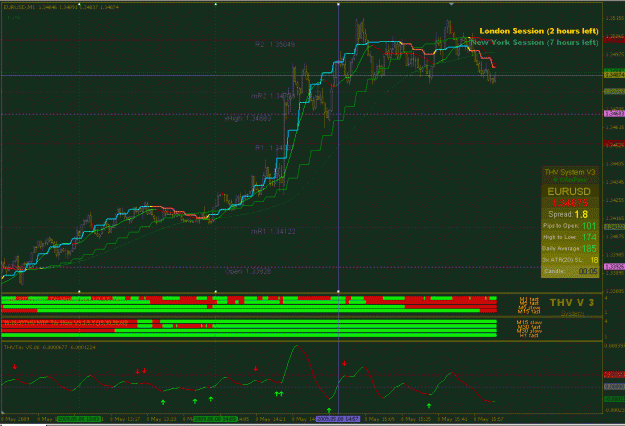Image resolution: width=625 pixels, height=426 pixels.
Task: Select the mR1 1.34122 level label
Action: click(273, 231)
